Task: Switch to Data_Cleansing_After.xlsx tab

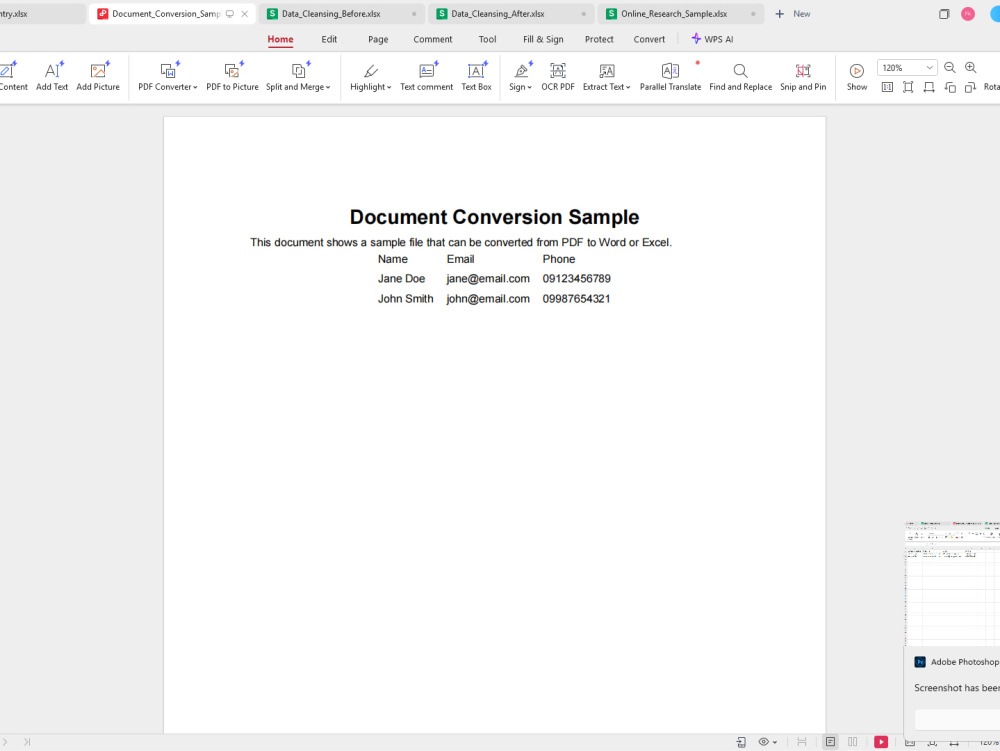Action: pos(511,13)
